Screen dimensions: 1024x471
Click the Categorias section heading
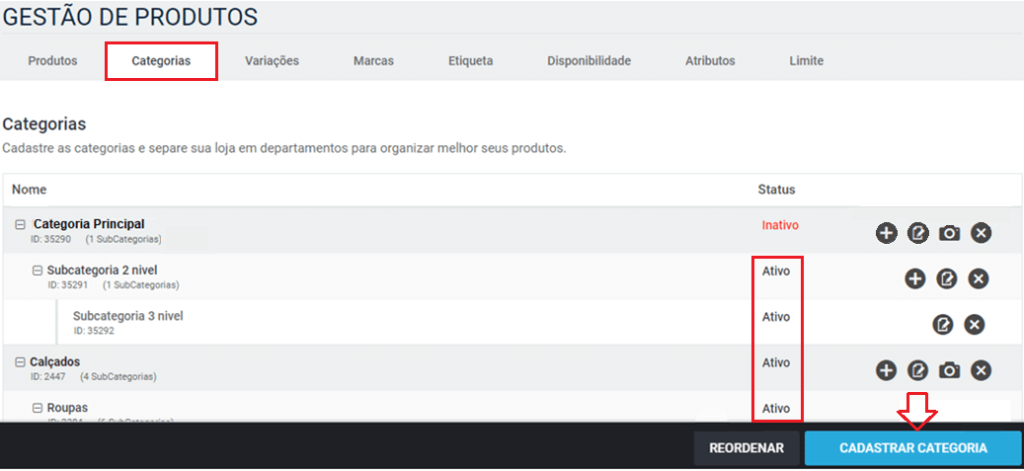click(44, 123)
